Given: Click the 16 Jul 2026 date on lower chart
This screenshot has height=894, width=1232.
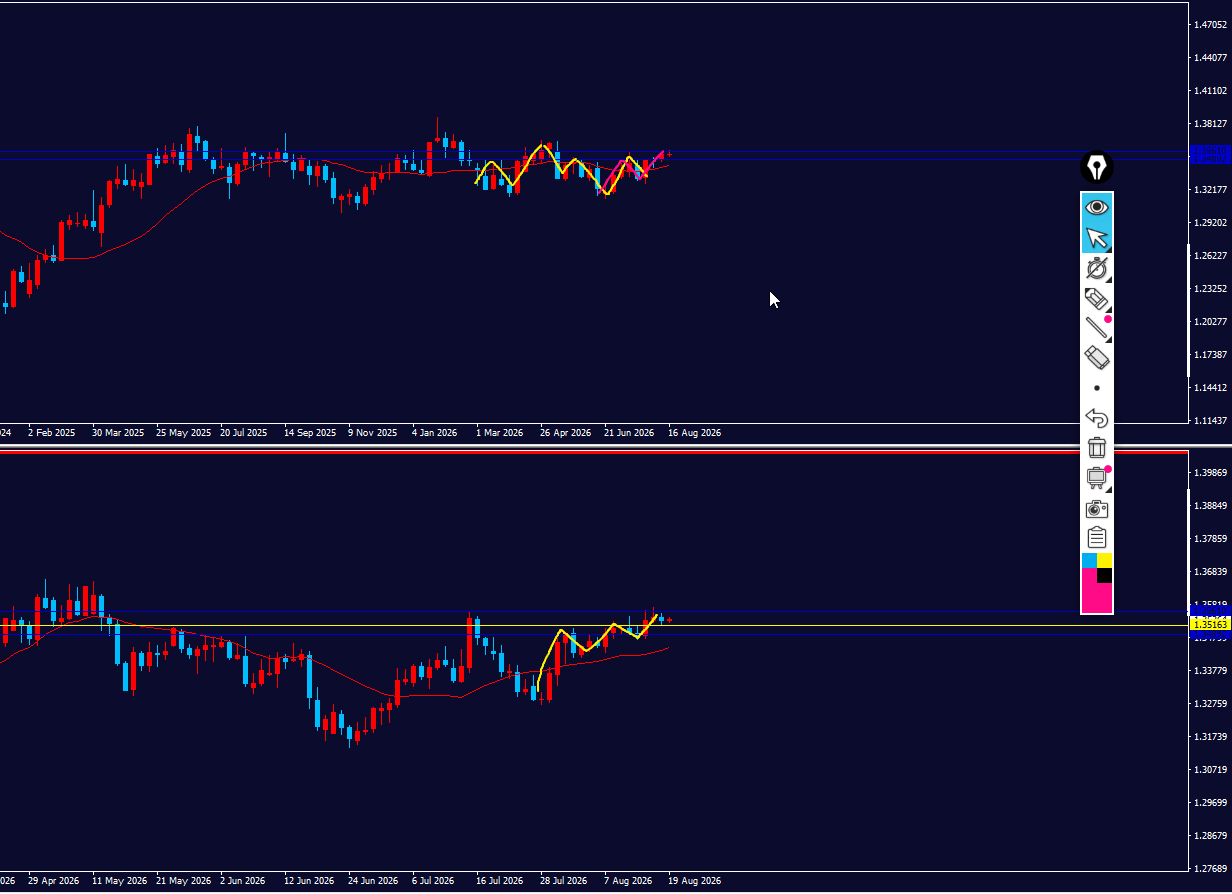Looking at the screenshot, I should pos(500,881).
